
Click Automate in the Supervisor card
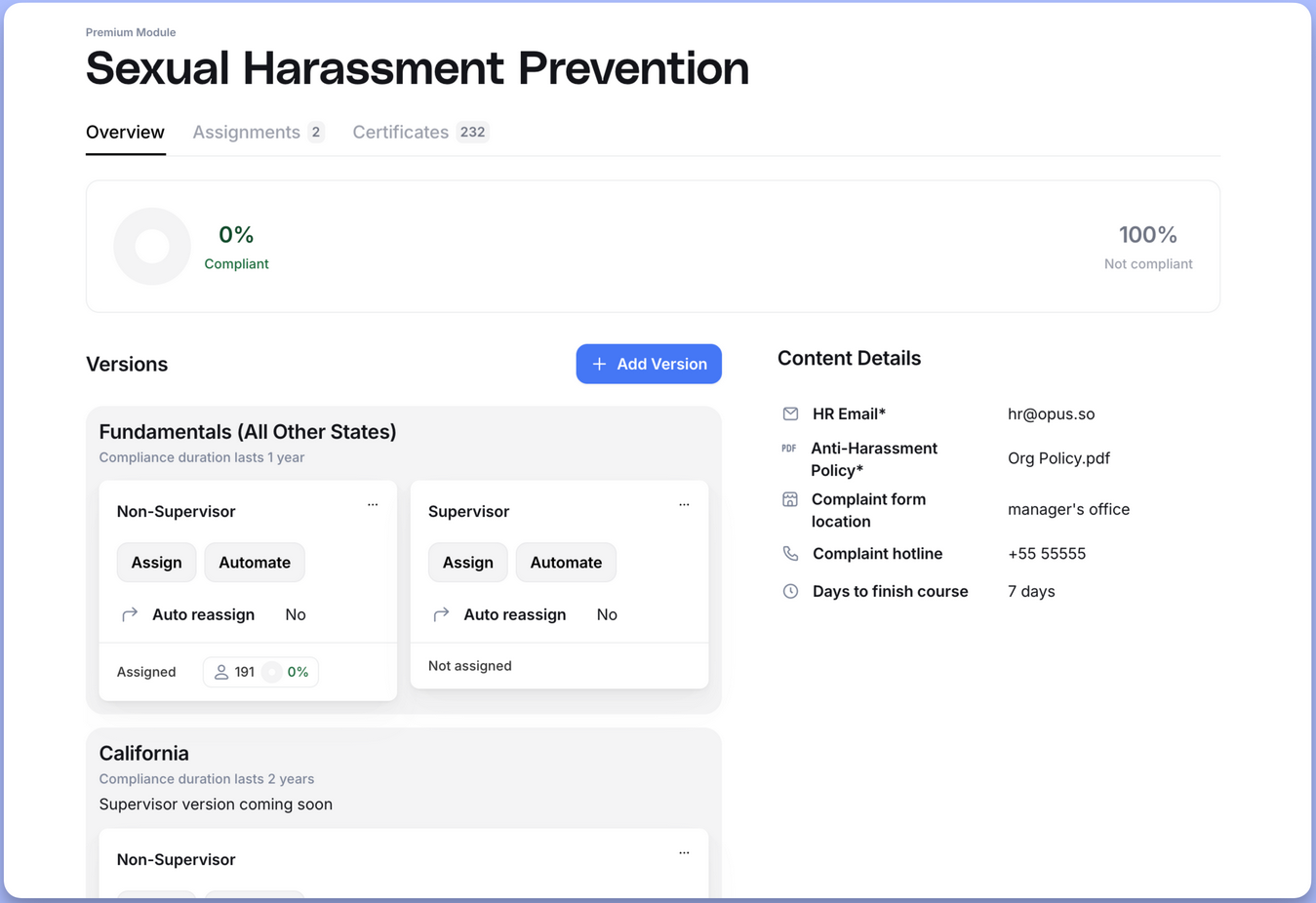[x=566, y=563]
